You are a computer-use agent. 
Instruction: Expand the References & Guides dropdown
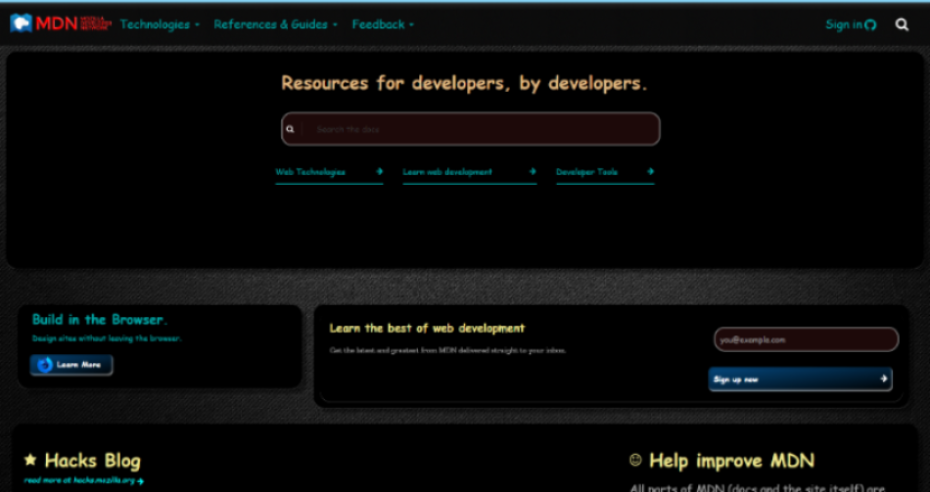[x=276, y=24]
